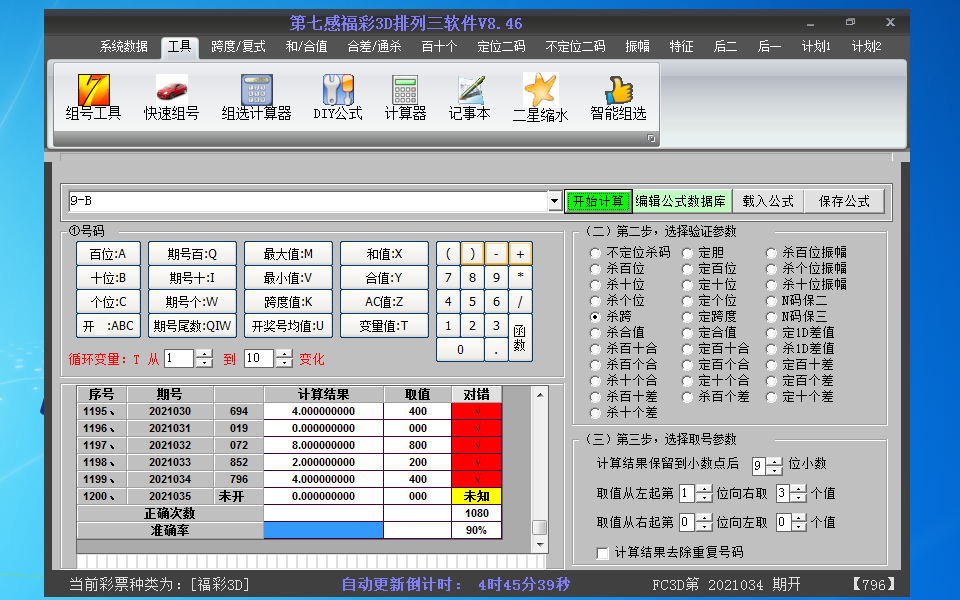Insert the 百位:A variable

pyautogui.click(x=108, y=254)
